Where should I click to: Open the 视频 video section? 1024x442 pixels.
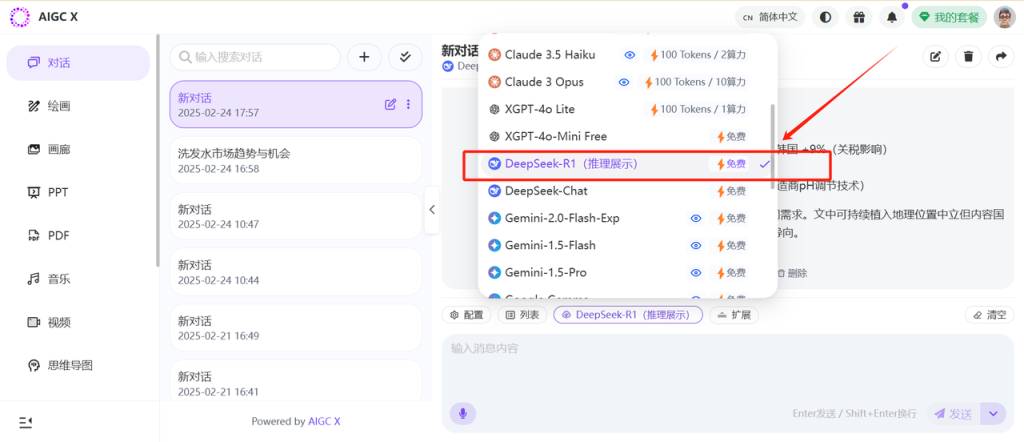(78, 322)
